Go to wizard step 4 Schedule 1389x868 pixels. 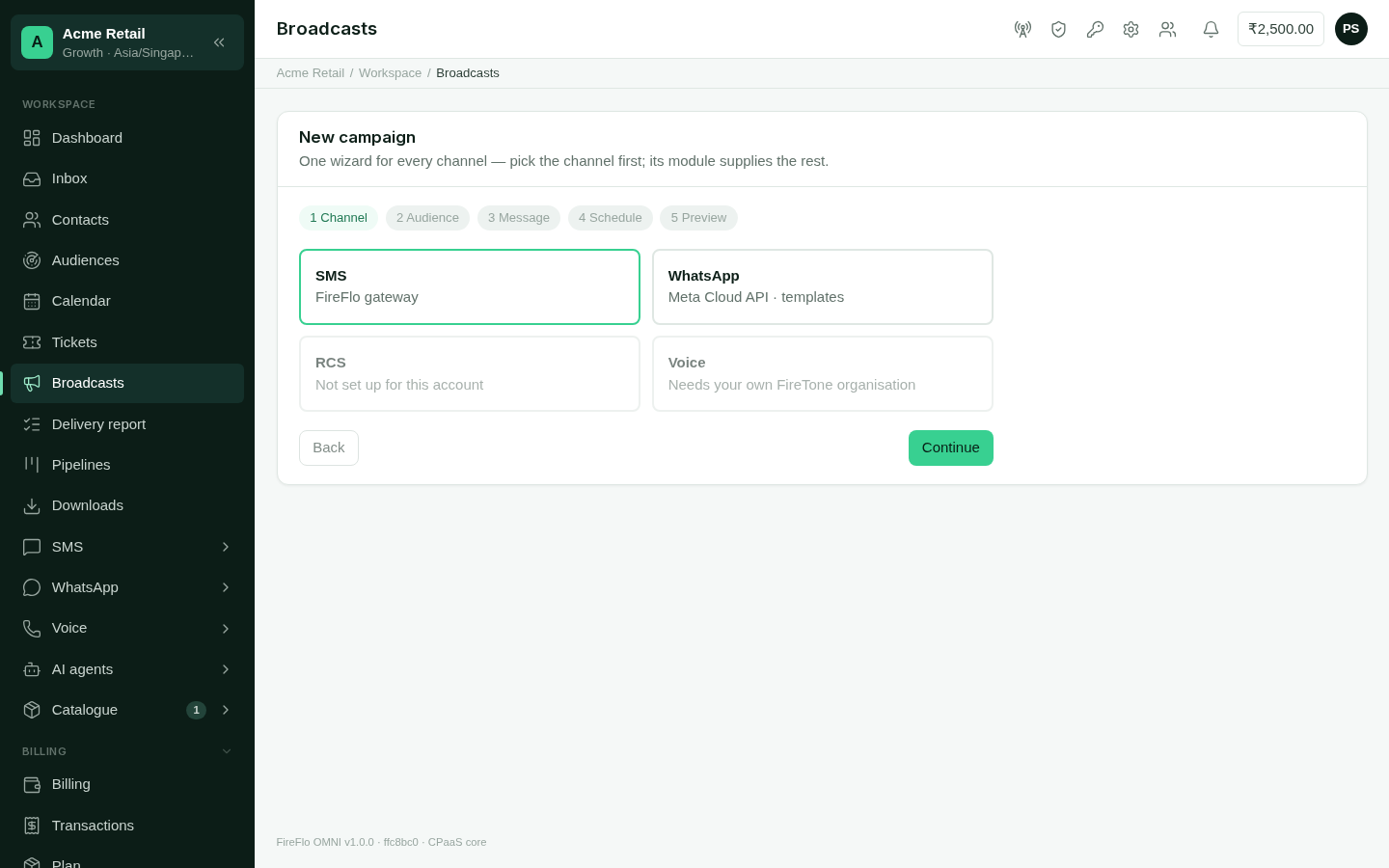pyautogui.click(x=611, y=218)
